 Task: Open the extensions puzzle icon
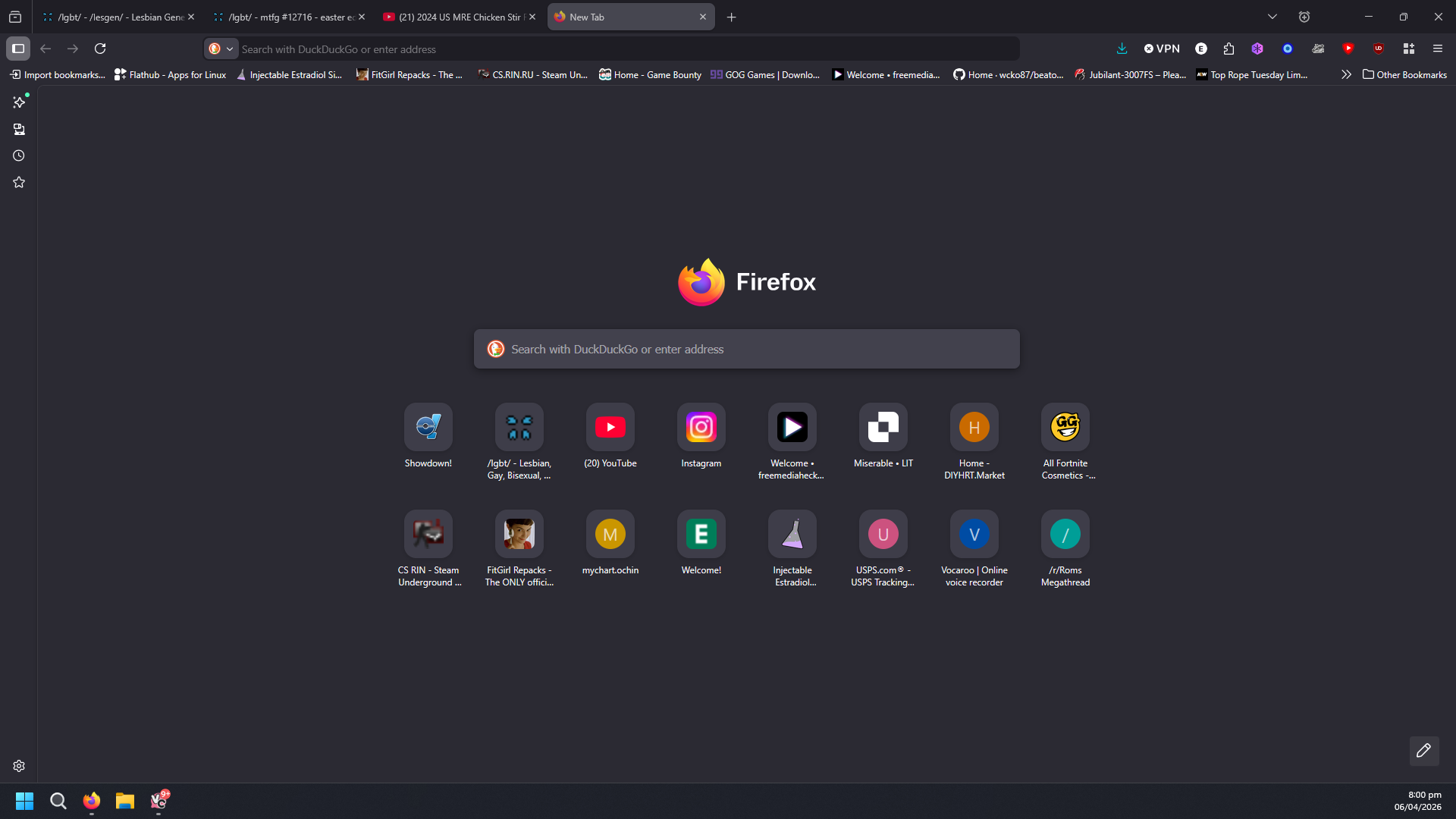pos(1228,49)
